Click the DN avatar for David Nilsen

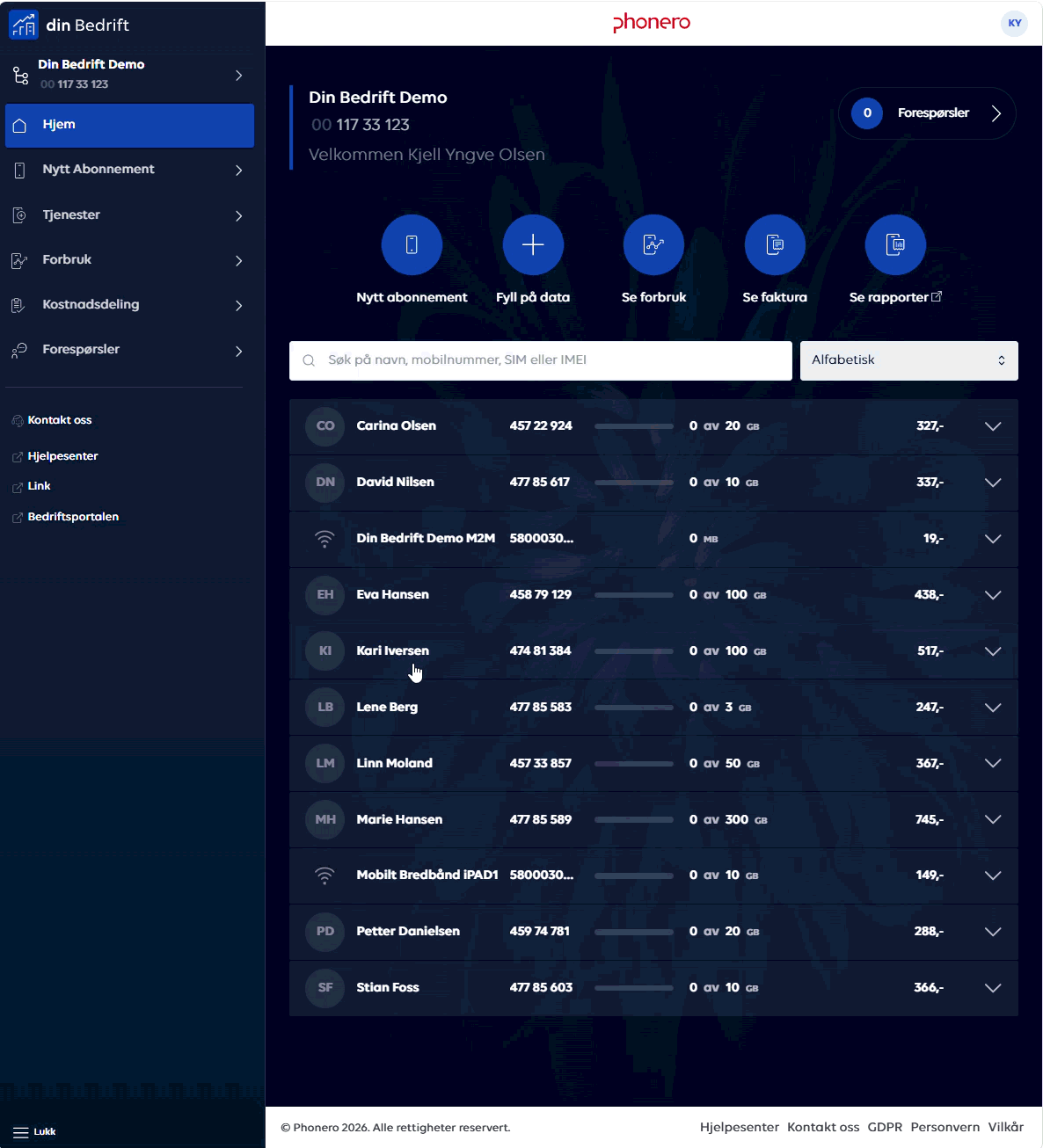click(x=325, y=483)
